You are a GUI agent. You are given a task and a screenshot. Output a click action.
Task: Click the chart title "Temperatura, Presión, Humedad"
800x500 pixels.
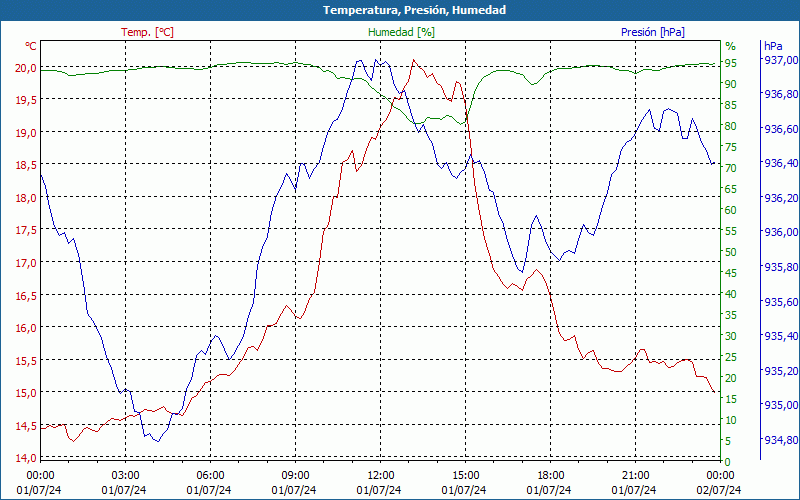414,10
